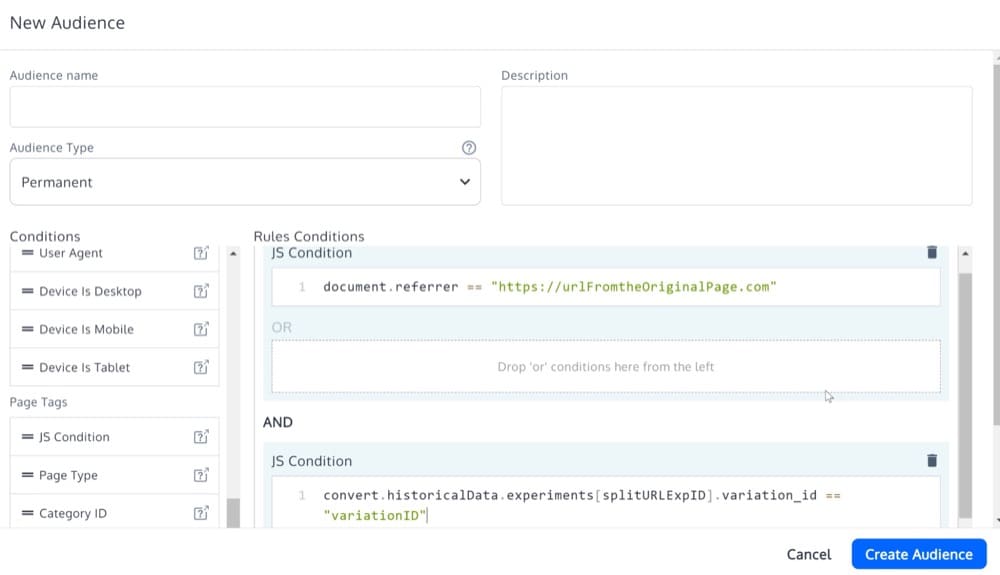The height and width of the screenshot is (575, 1000).
Task: Click the Create Audience button
Action: point(919,555)
